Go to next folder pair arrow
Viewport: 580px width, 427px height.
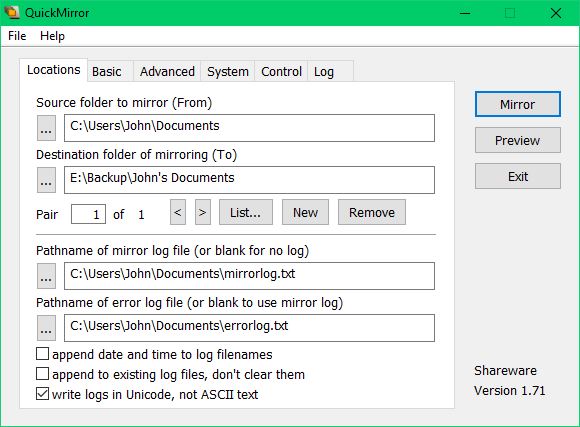tap(203, 212)
